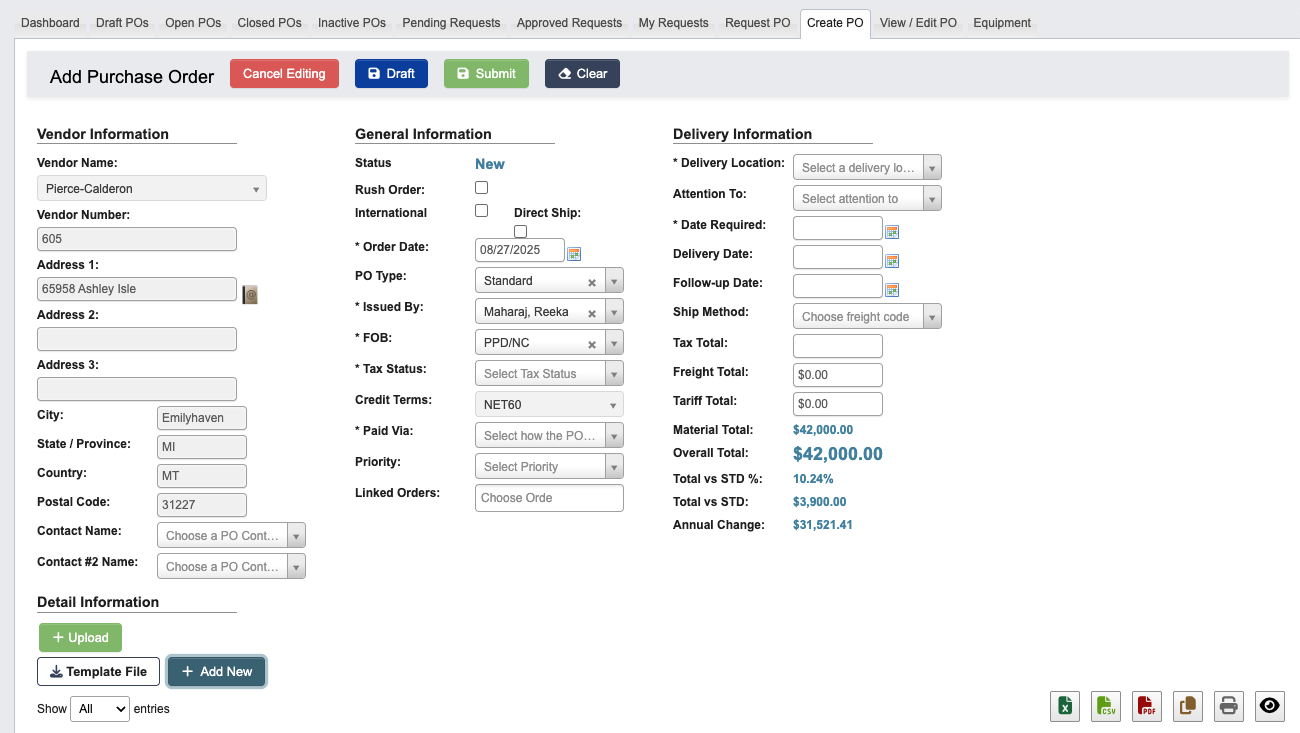
Task: Open the Delivery Location dropdown
Action: tap(867, 168)
